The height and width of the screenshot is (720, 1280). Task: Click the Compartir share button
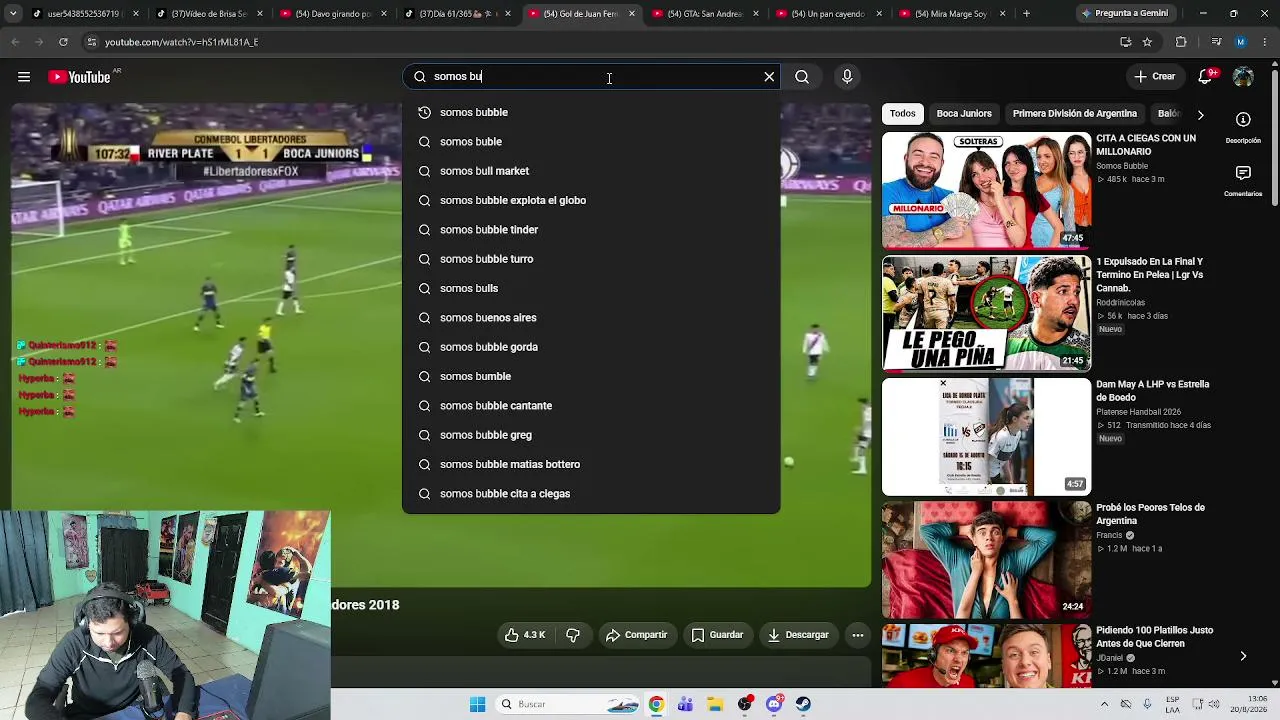pos(636,635)
